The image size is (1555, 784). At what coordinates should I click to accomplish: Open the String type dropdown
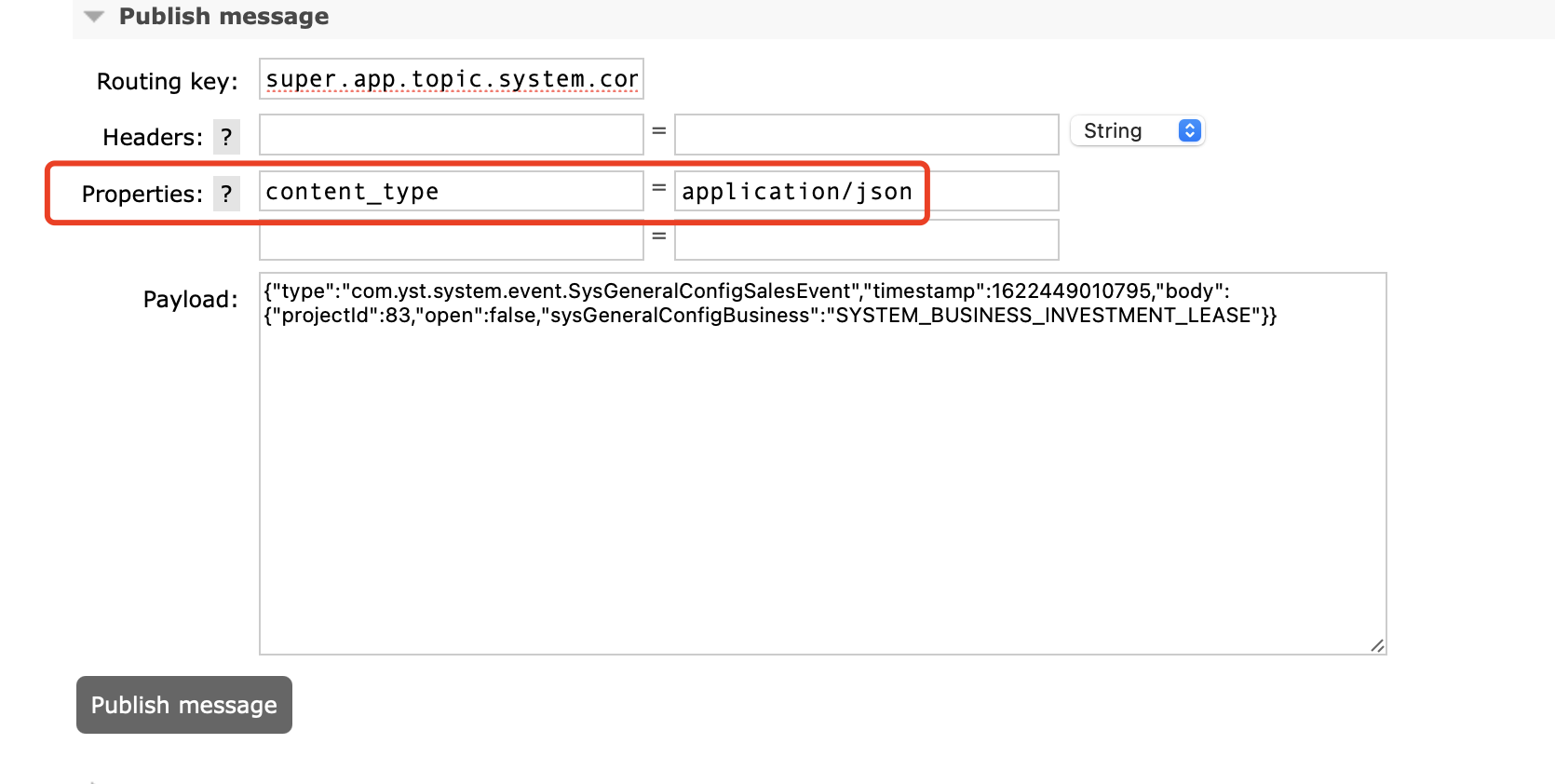click(x=1137, y=131)
